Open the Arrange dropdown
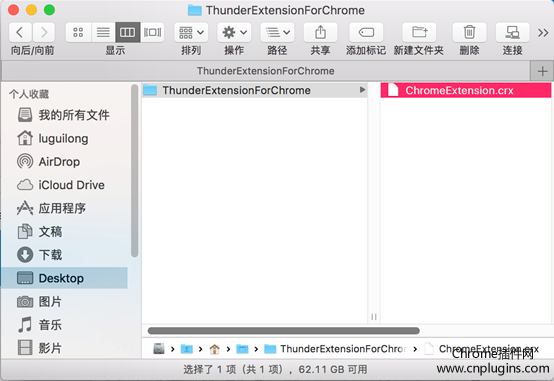554x381 pixels. 191,33
